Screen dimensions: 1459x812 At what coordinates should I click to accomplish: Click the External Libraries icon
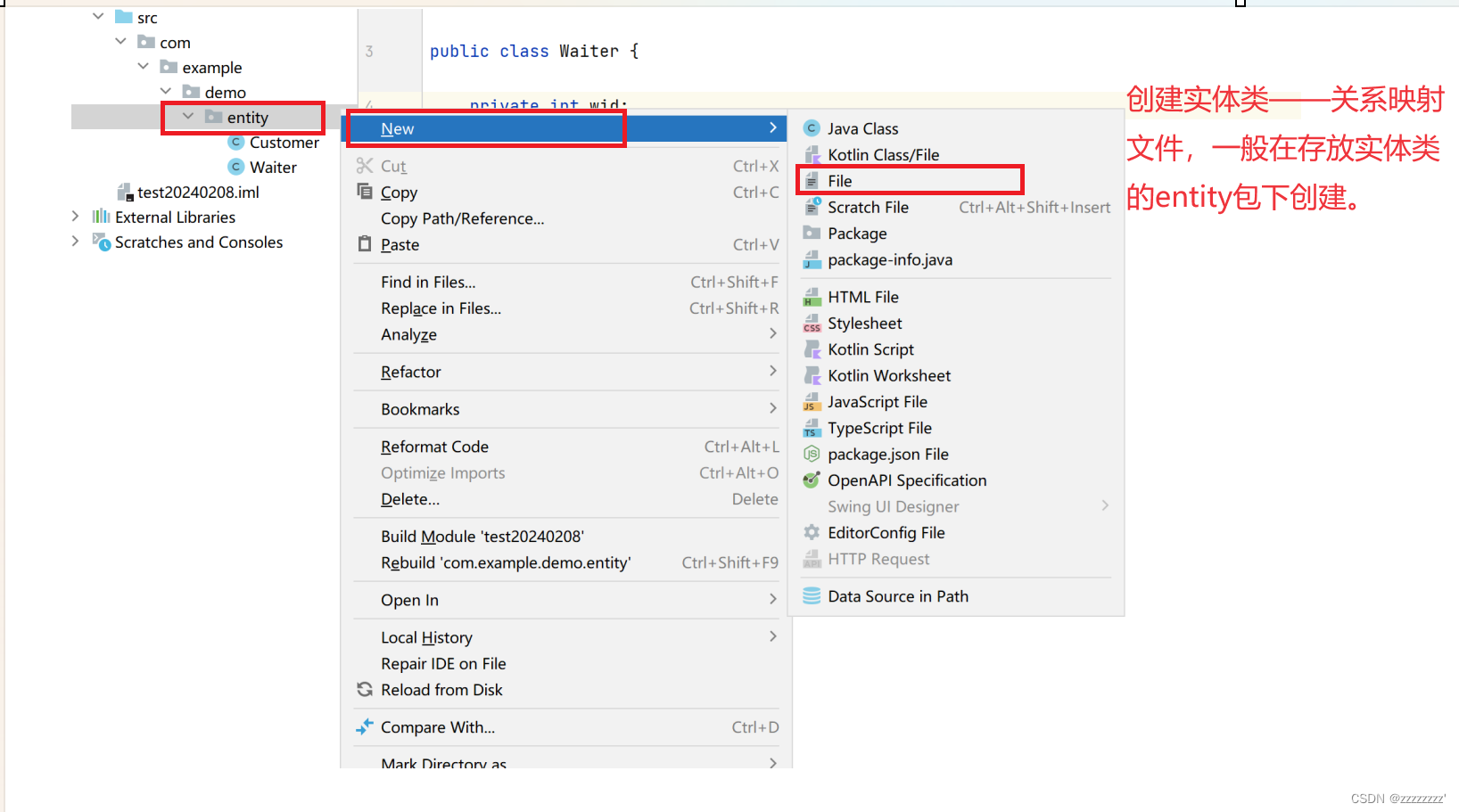[x=101, y=217]
